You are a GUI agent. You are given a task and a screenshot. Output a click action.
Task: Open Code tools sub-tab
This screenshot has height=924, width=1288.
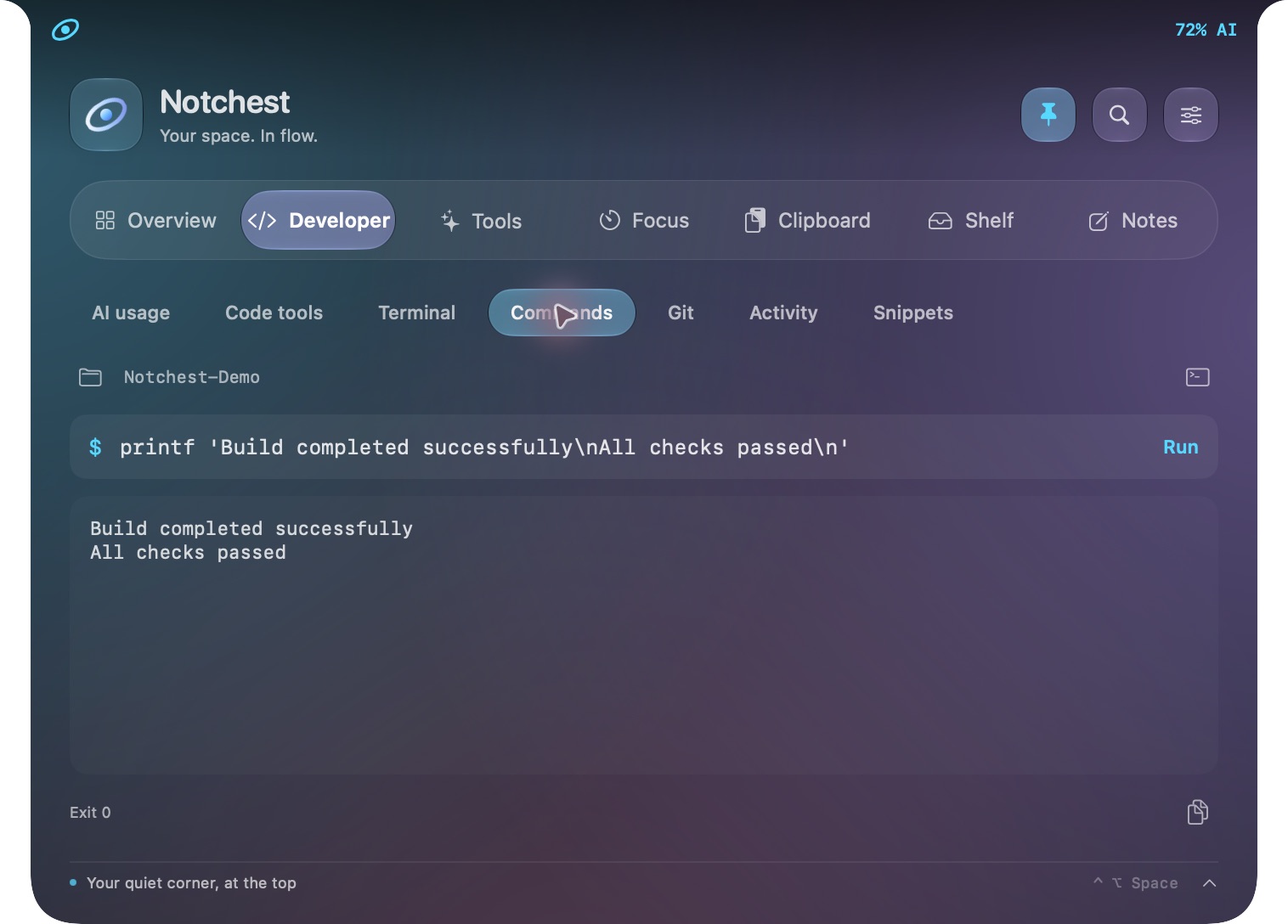pyautogui.click(x=274, y=313)
